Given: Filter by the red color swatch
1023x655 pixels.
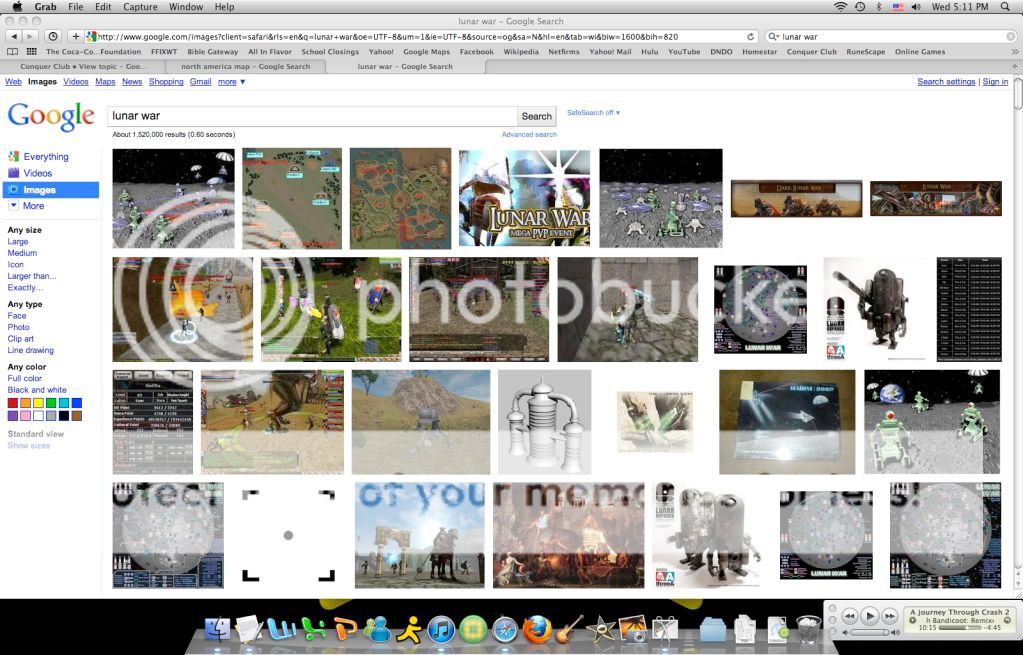Looking at the screenshot, I should tap(12, 403).
